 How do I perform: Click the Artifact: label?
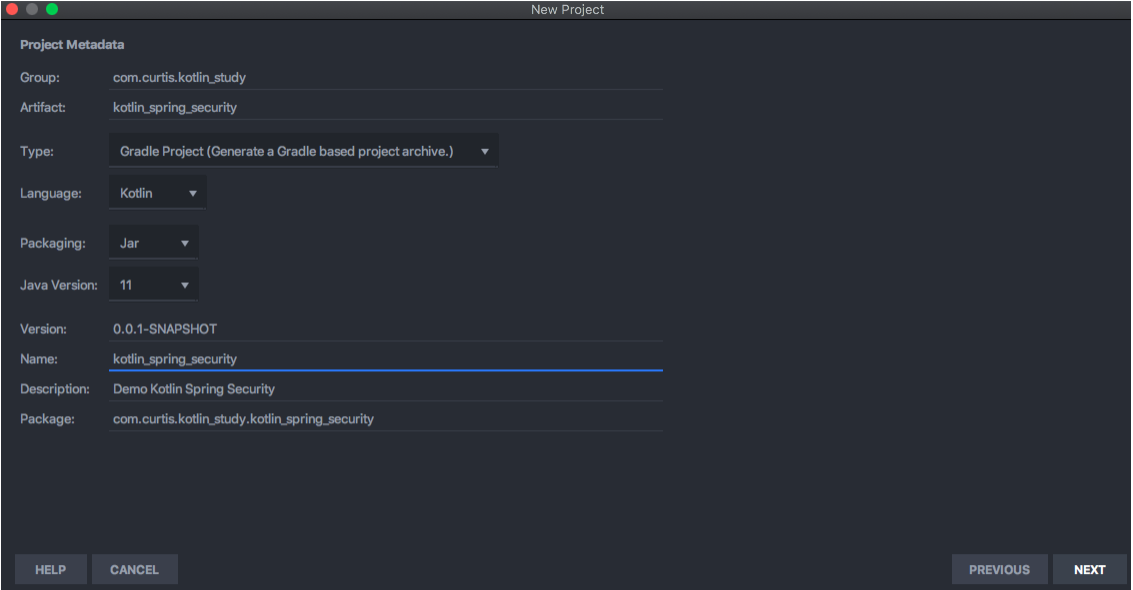coord(43,107)
